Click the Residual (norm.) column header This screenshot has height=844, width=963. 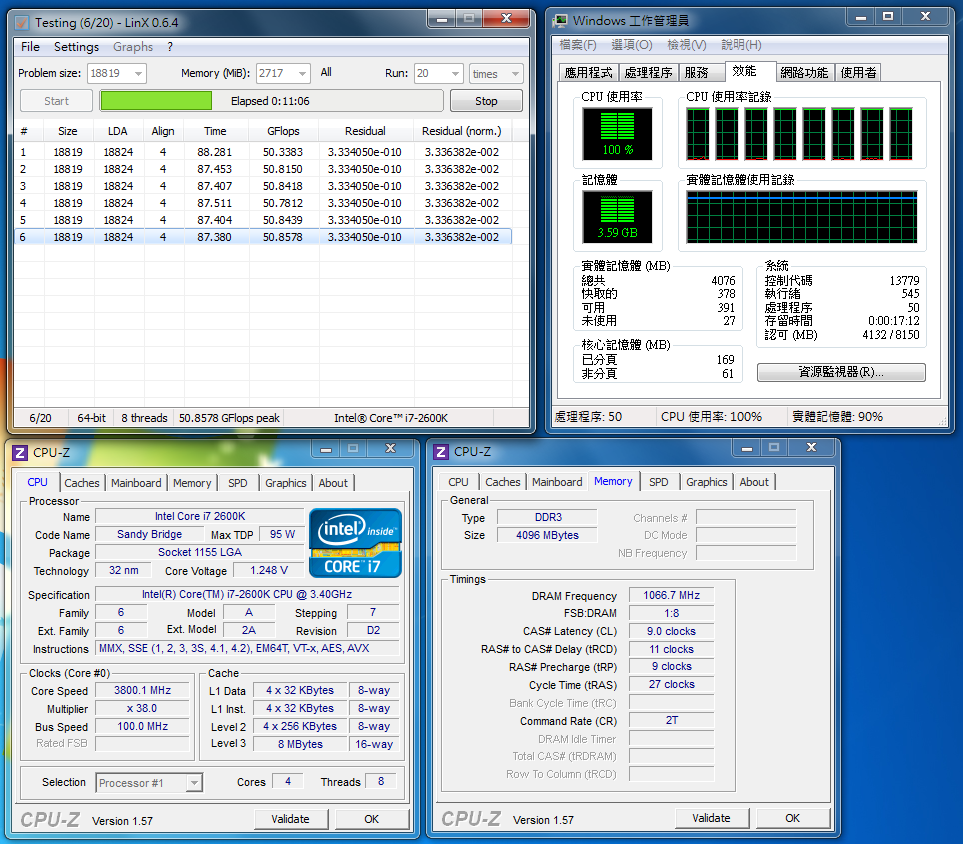[x=462, y=131]
